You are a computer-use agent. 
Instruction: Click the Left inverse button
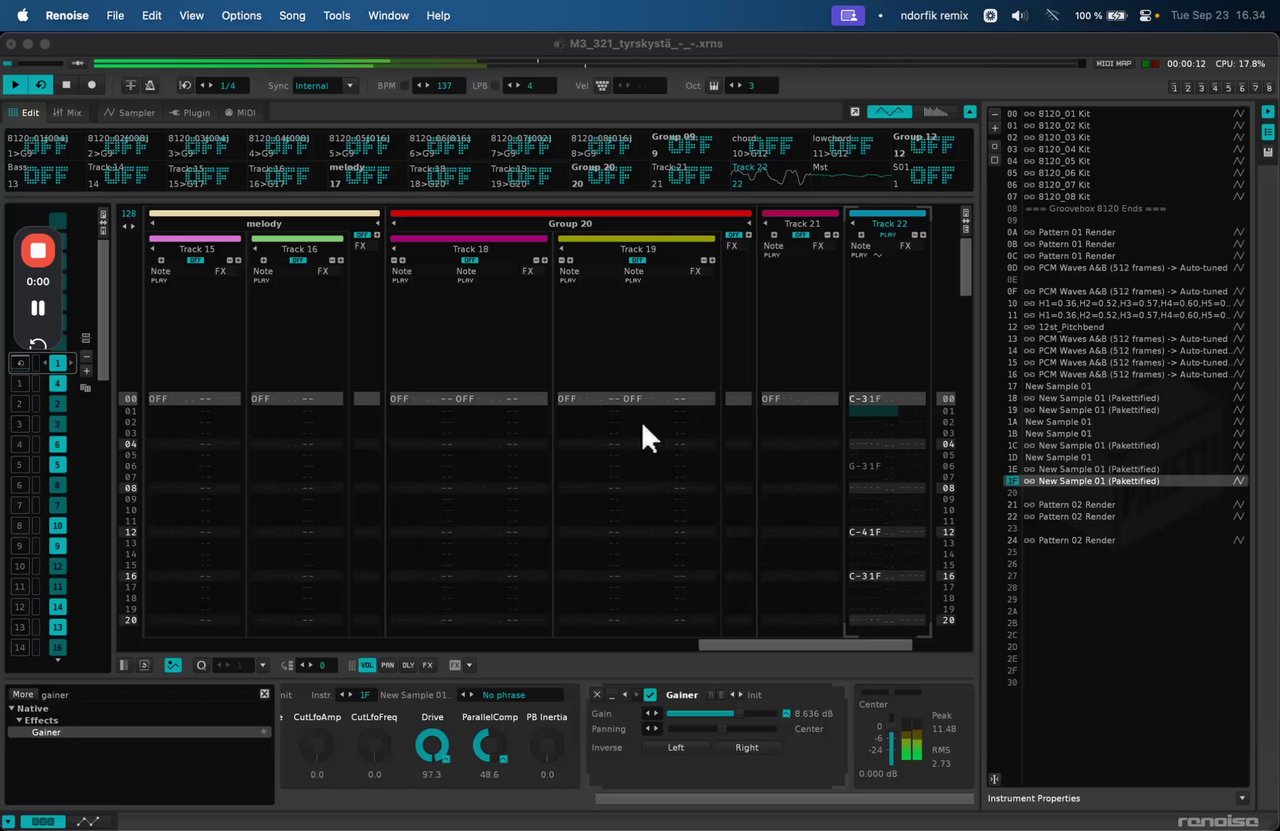click(x=676, y=748)
